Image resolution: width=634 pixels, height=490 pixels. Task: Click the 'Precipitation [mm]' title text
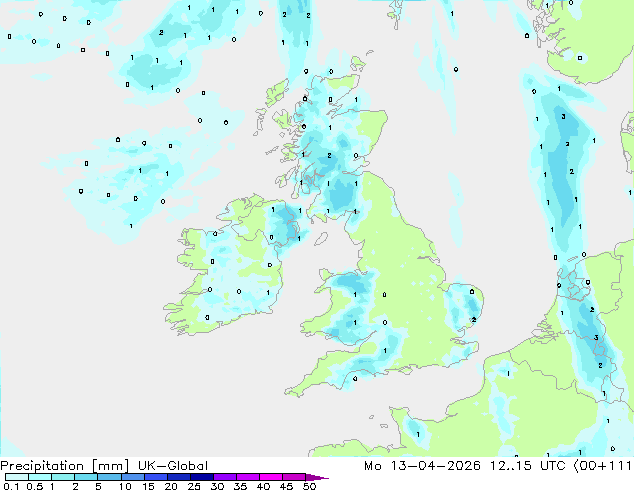(65, 466)
